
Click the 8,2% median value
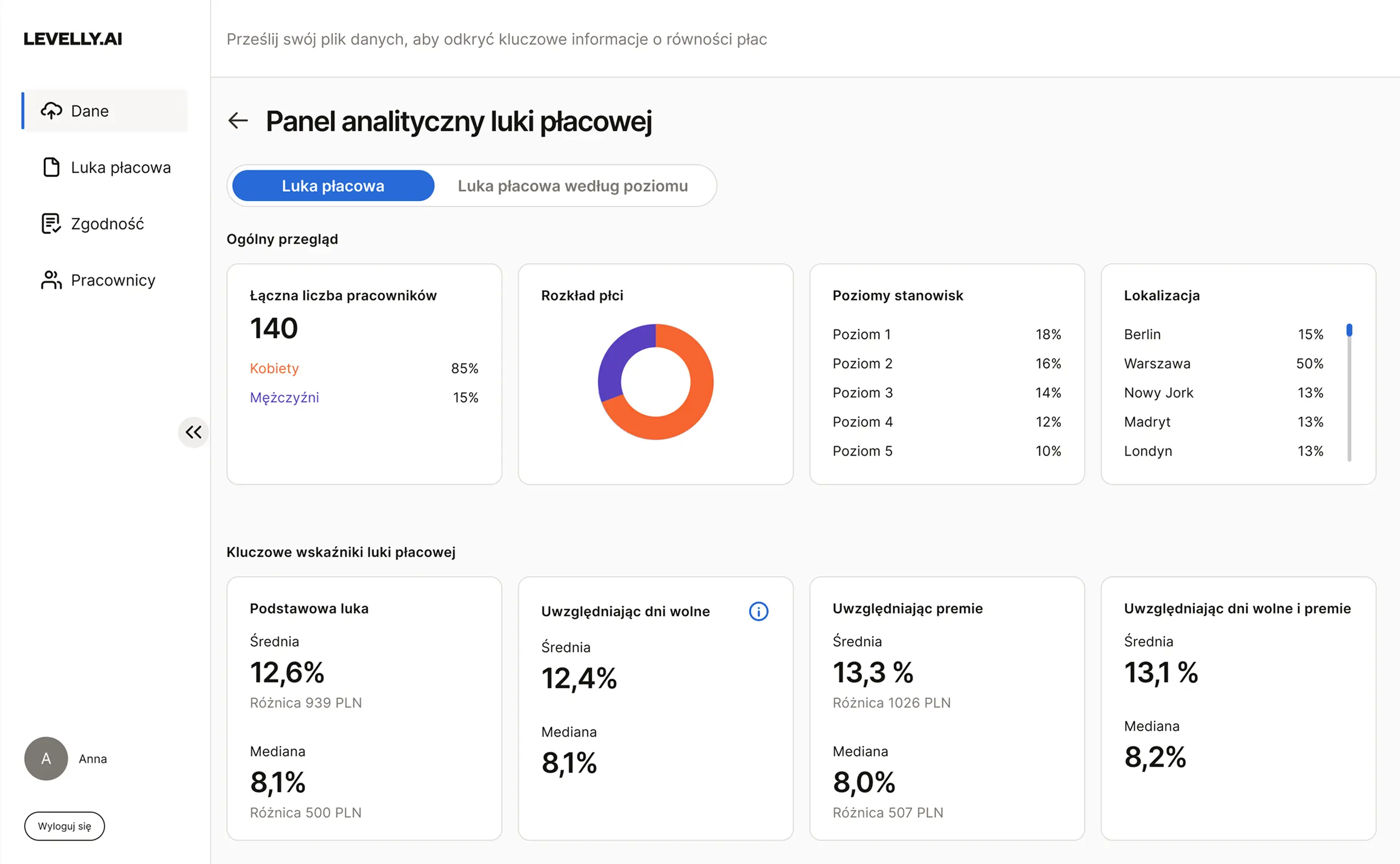pos(1155,757)
